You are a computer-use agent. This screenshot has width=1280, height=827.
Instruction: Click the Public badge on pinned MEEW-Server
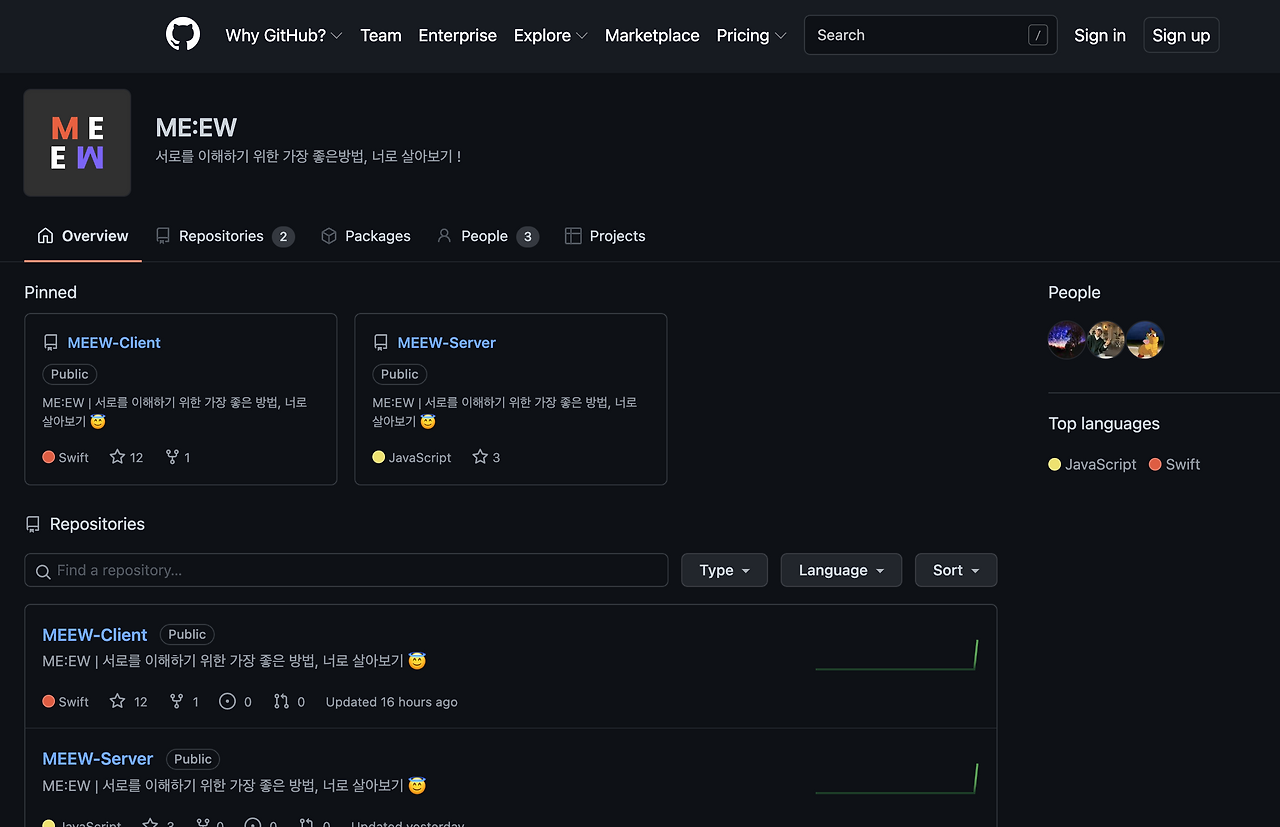click(x=400, y=374)
